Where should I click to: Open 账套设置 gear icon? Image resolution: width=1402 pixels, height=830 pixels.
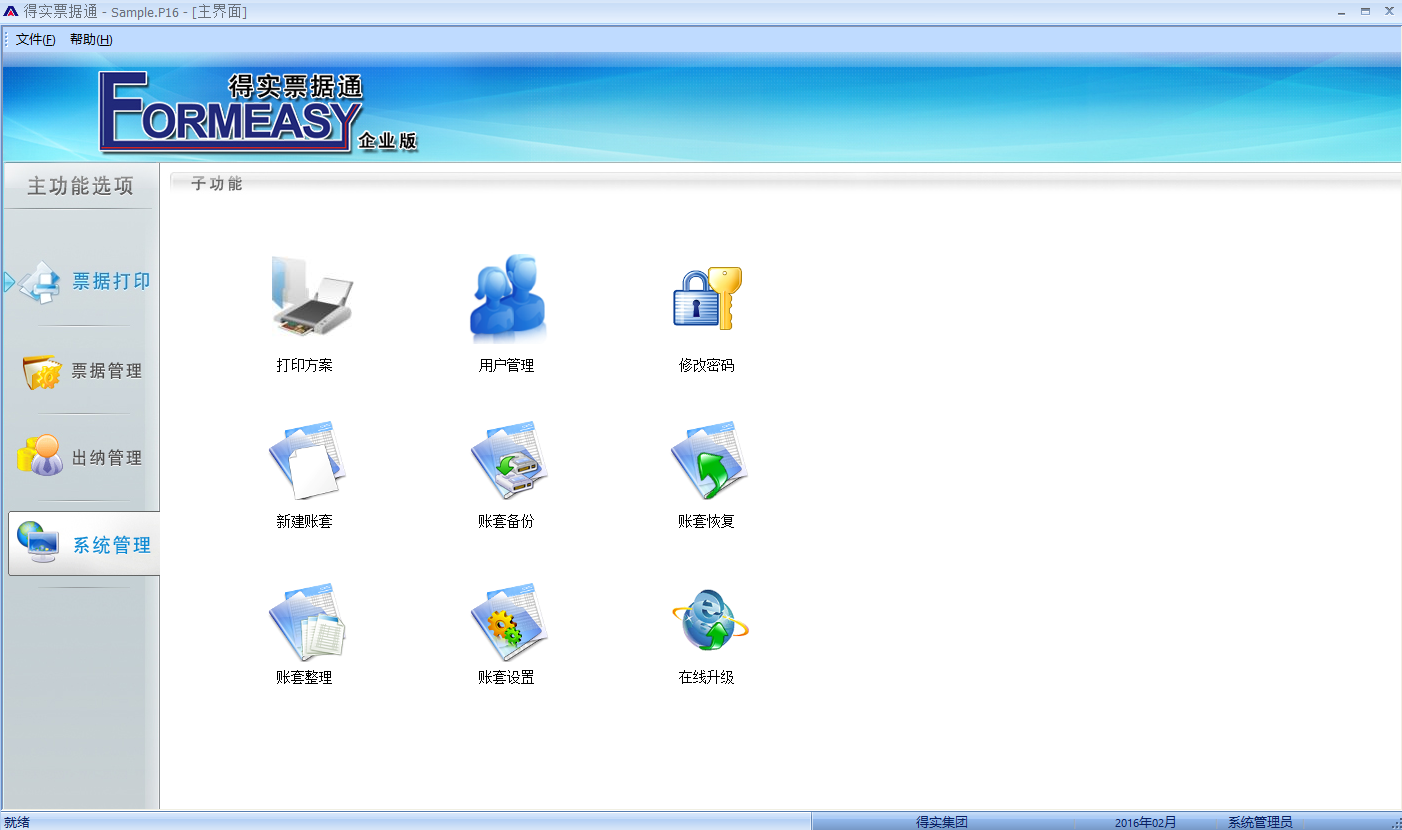pos(509,623)
